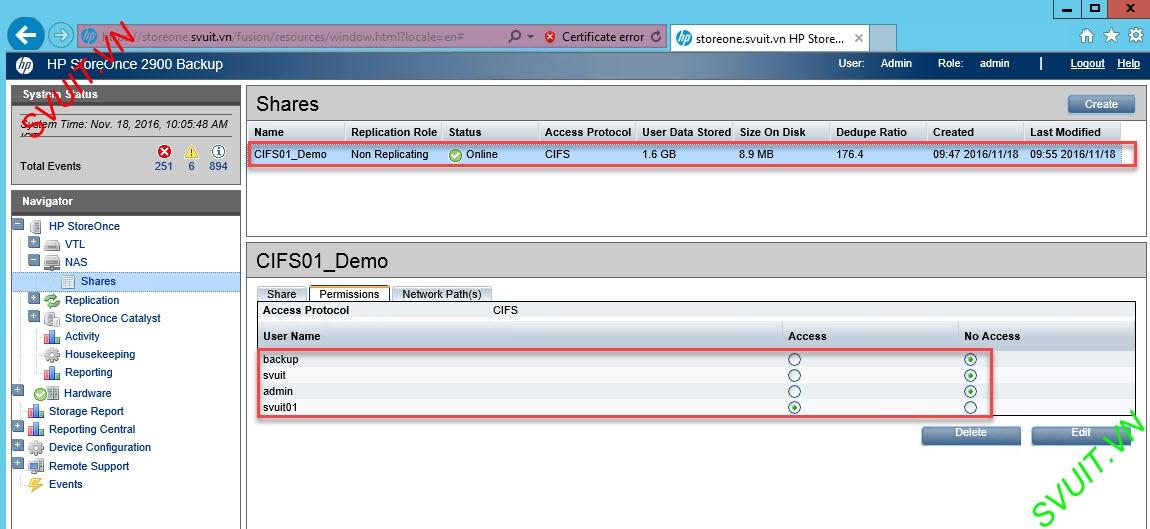The height and width of the screenshot is (529, 1150).
Task: Click the Reporting Central chart icon
Action: coord(36,430)
